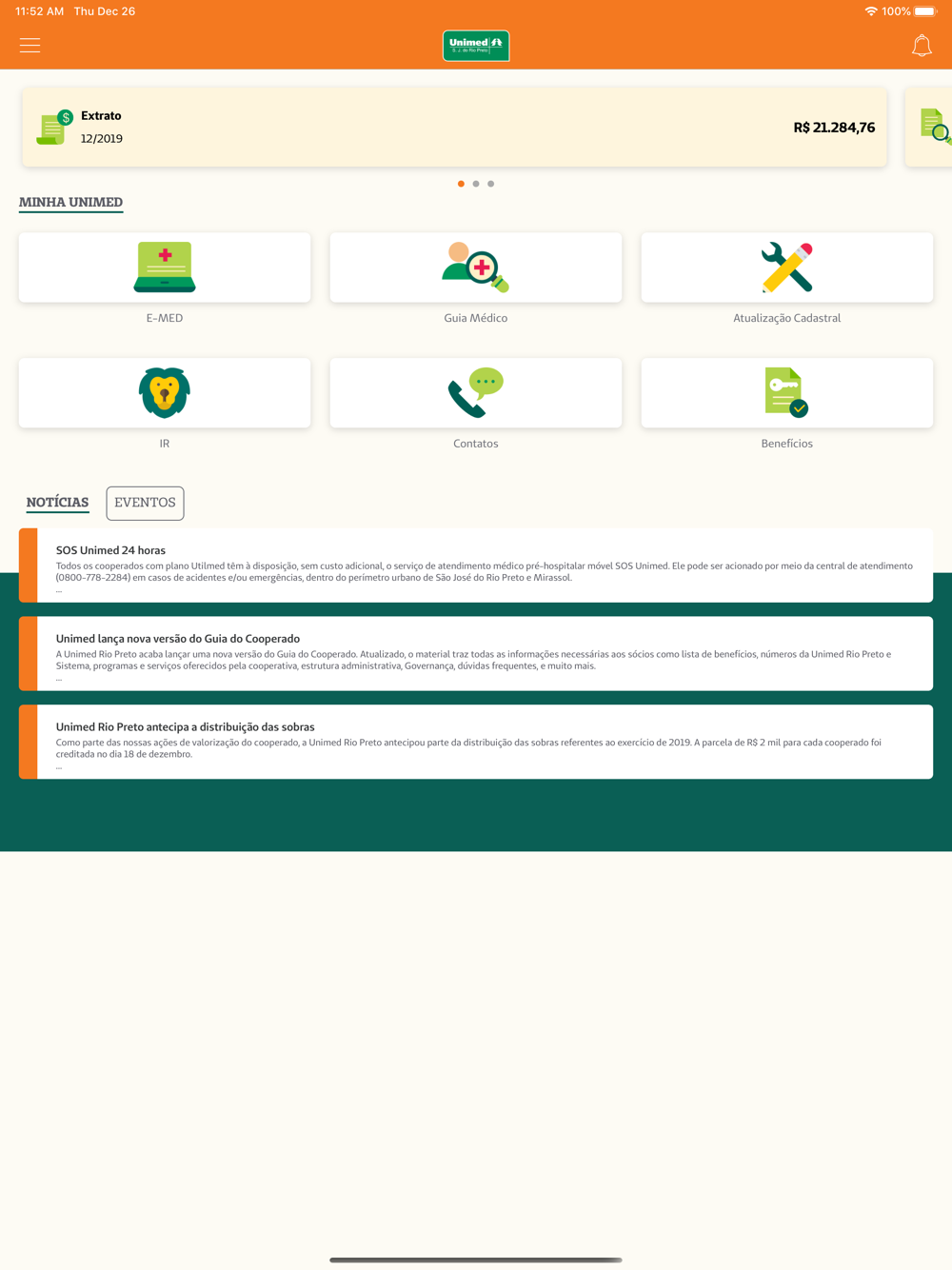Tap the Unimed logo in header

point(476,46)
